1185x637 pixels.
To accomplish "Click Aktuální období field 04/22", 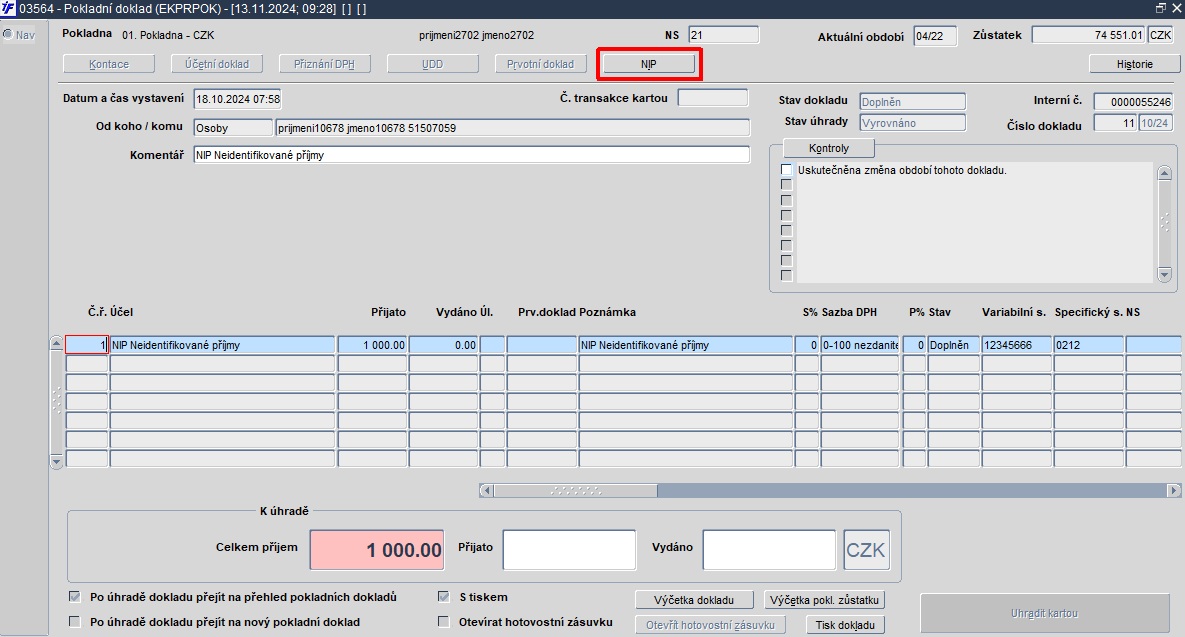I will click(x=935, y=36).
